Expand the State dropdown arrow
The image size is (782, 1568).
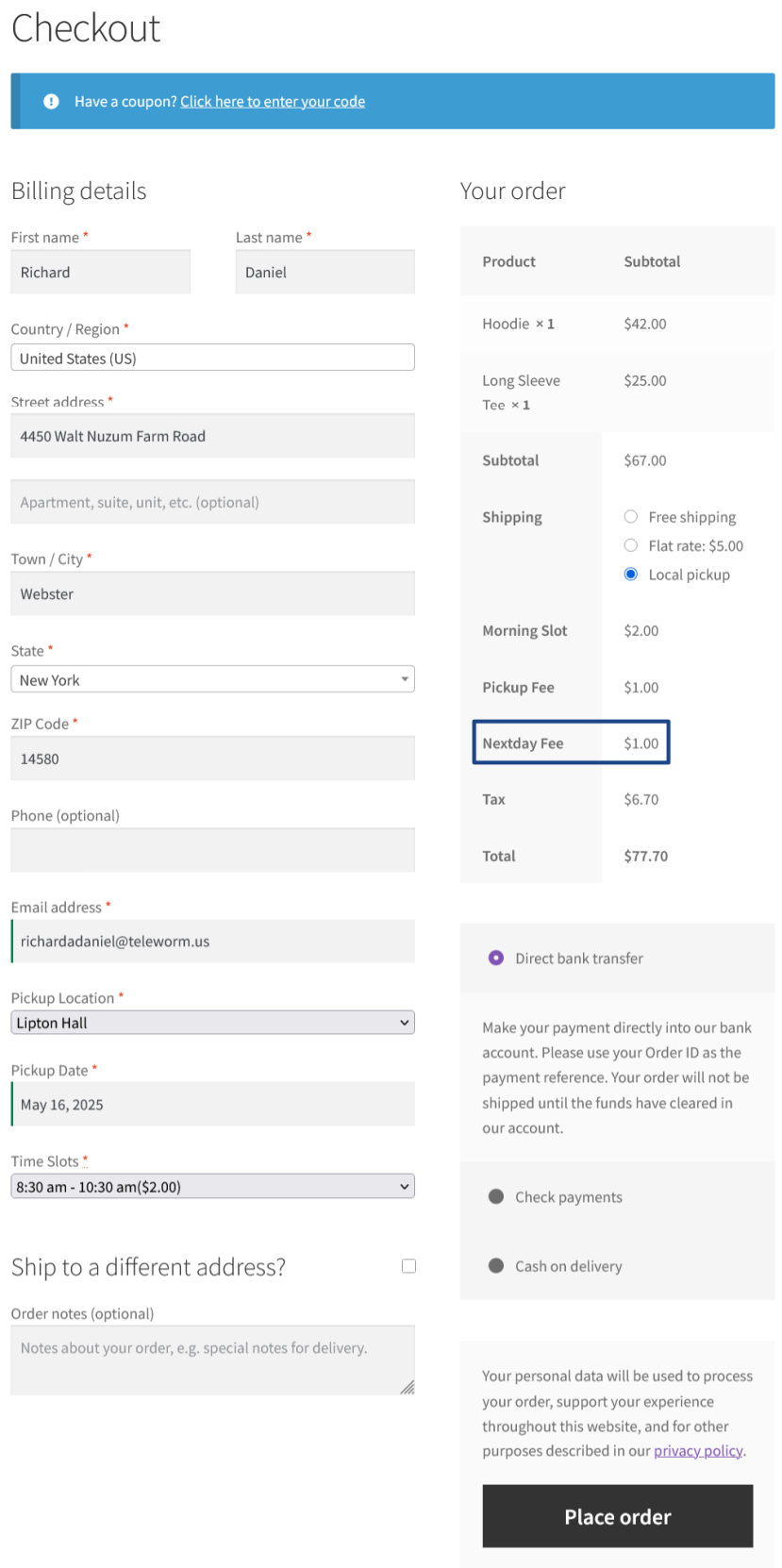[x=405, y=679]
